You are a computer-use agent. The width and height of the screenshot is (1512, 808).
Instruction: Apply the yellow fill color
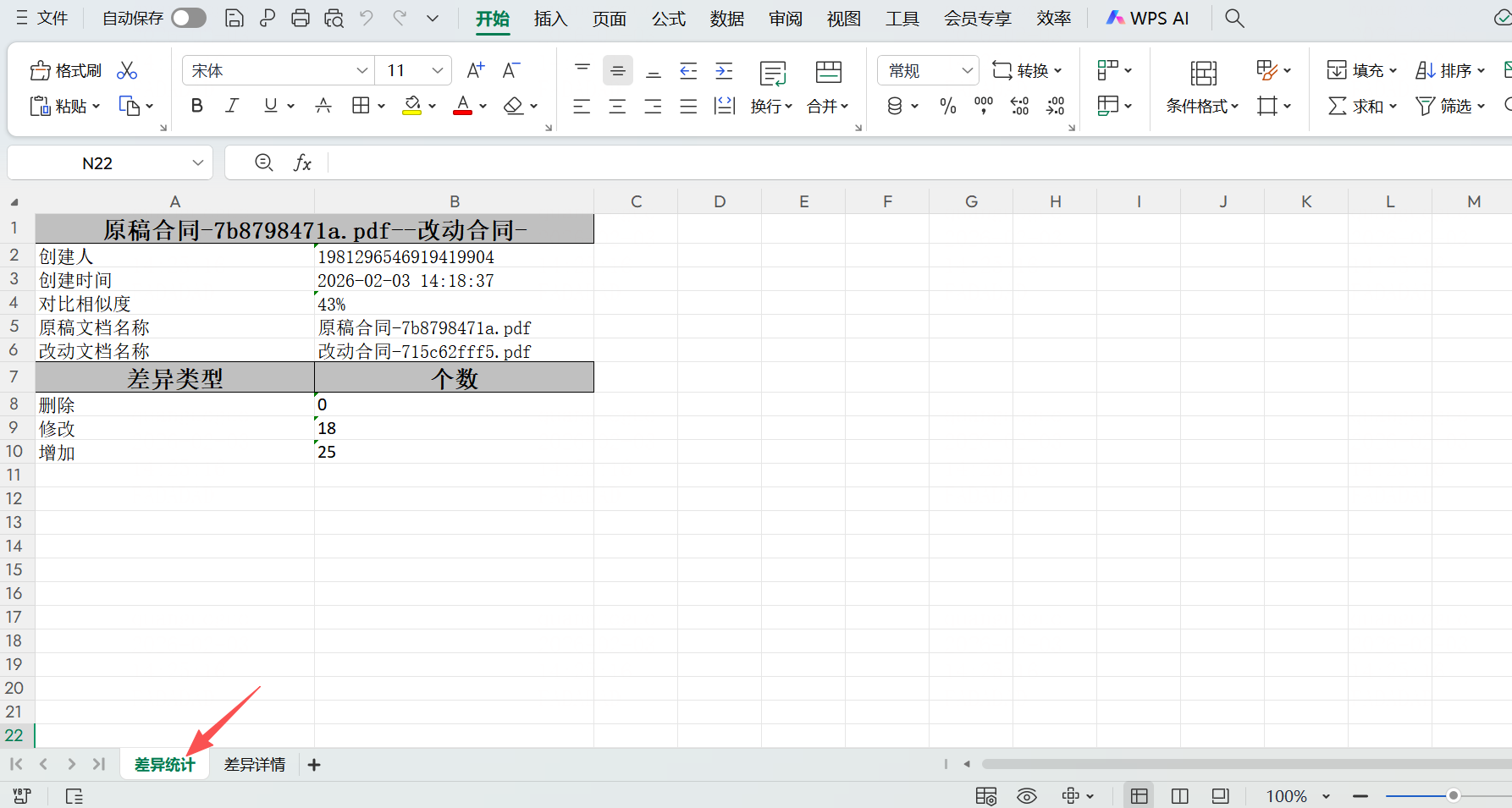point(412,106)
